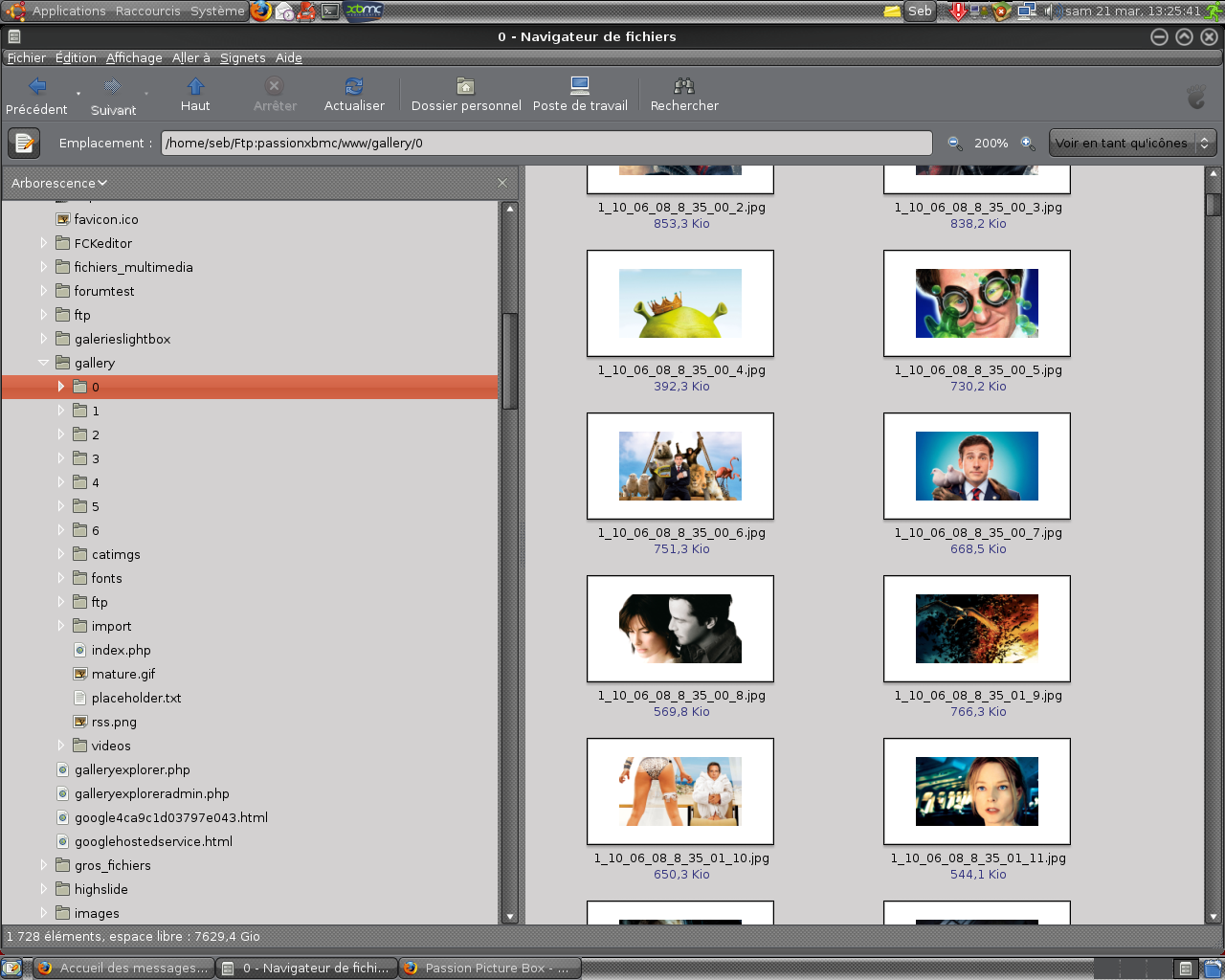Close the Arborescence side panel

[502, 183]
